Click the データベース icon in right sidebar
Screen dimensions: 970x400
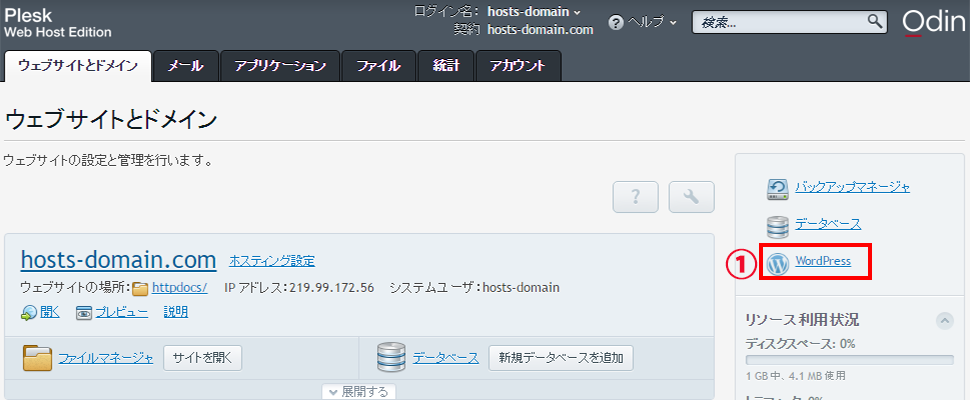[x=778, y=226]
